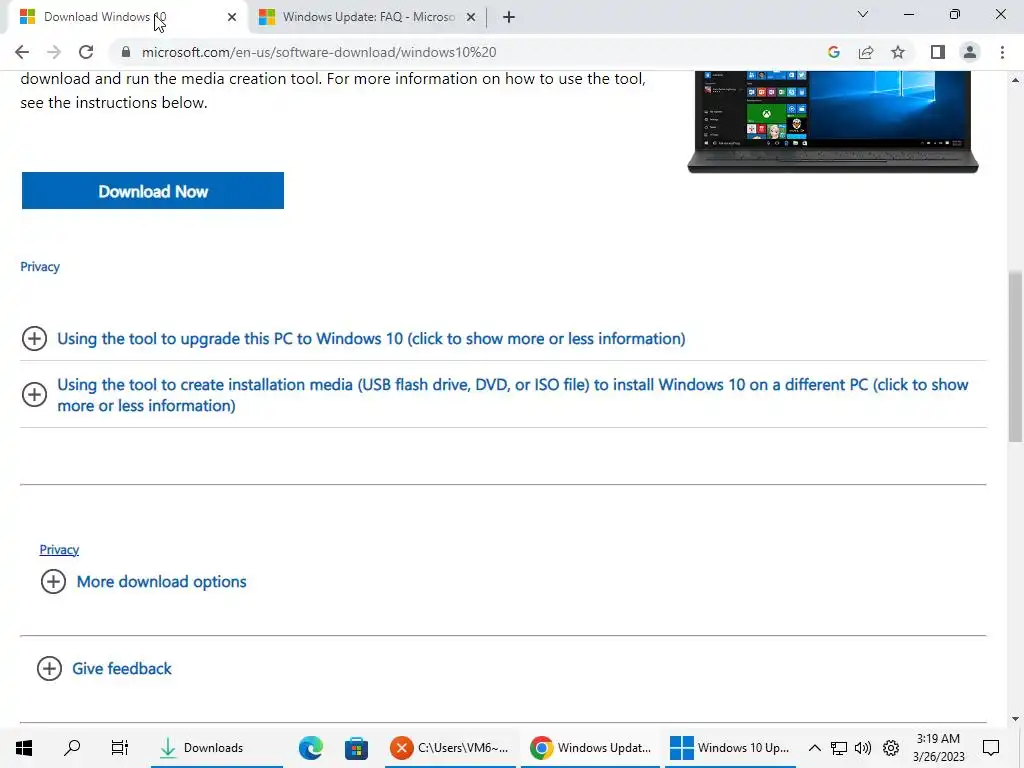Click 'Using the tool to create installation media' link
The width and height of the screenshot is (1024, 768).
[513, 394]
